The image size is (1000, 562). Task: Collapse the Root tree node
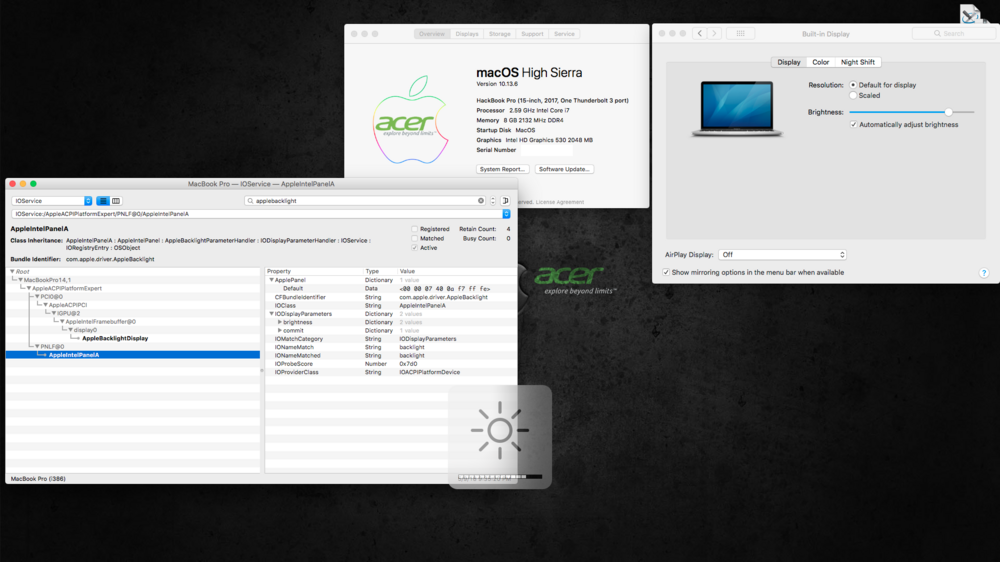pyautogui.click(x=12, y=272)
